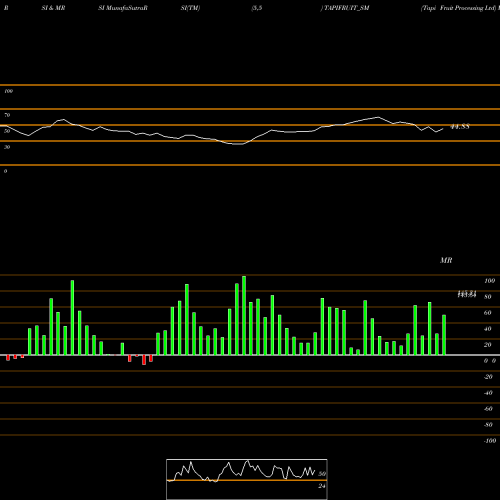Click the "0 0" label on the MR scale
Screen dimensions: 500x500
pos(490,361)
